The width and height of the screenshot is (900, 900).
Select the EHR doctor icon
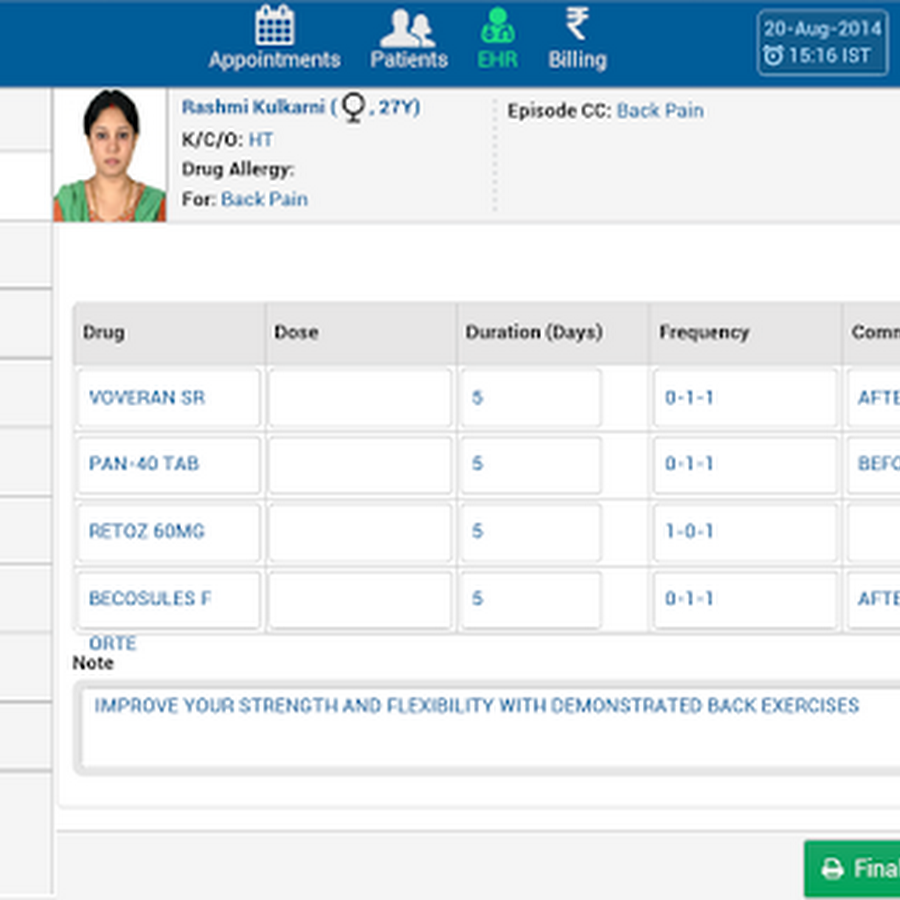[498, 25]
